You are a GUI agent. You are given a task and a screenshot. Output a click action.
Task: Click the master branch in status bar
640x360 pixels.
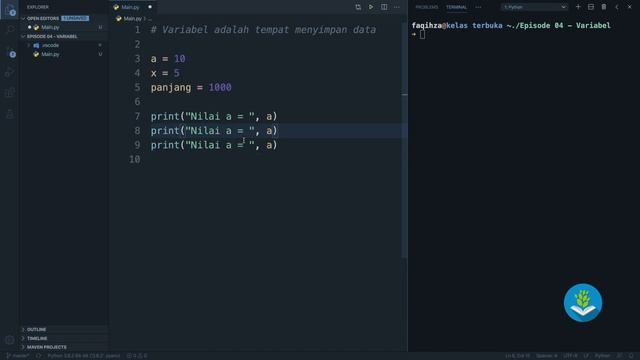click(x=18, y=356)
